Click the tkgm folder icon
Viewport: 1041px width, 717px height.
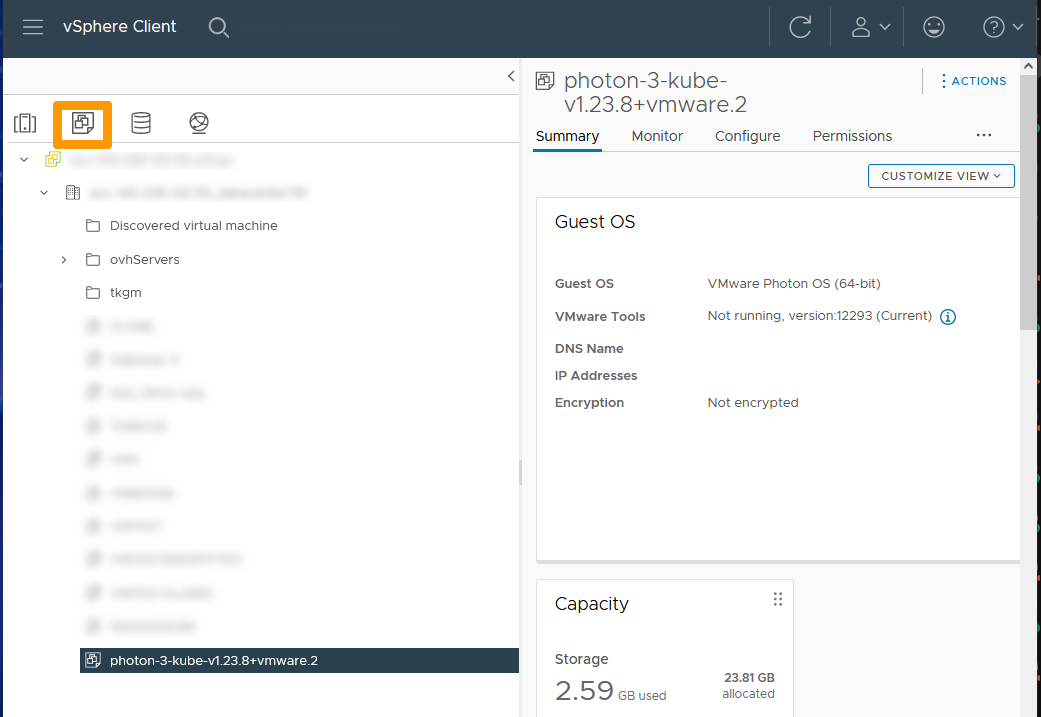[93, 293]
